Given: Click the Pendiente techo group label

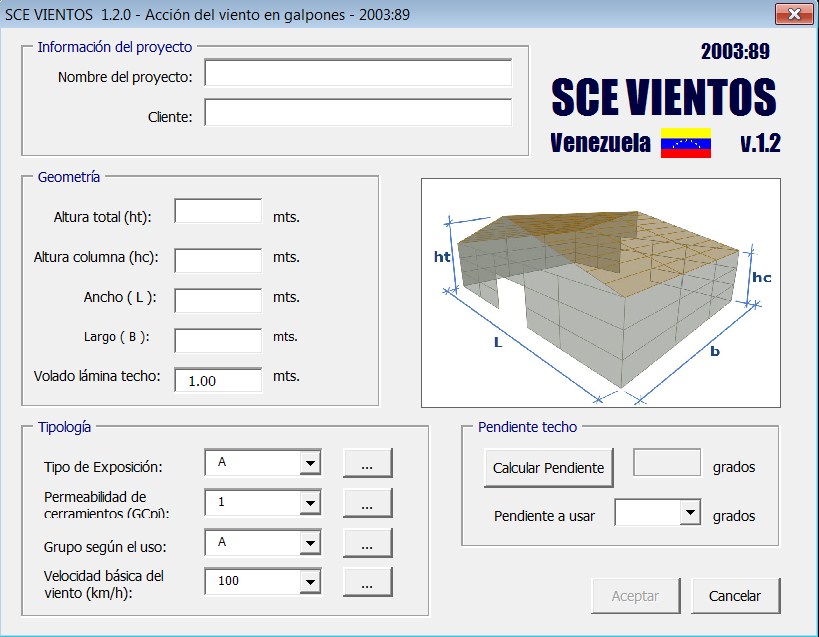Looking at the screenshot, I should (528, 427).
